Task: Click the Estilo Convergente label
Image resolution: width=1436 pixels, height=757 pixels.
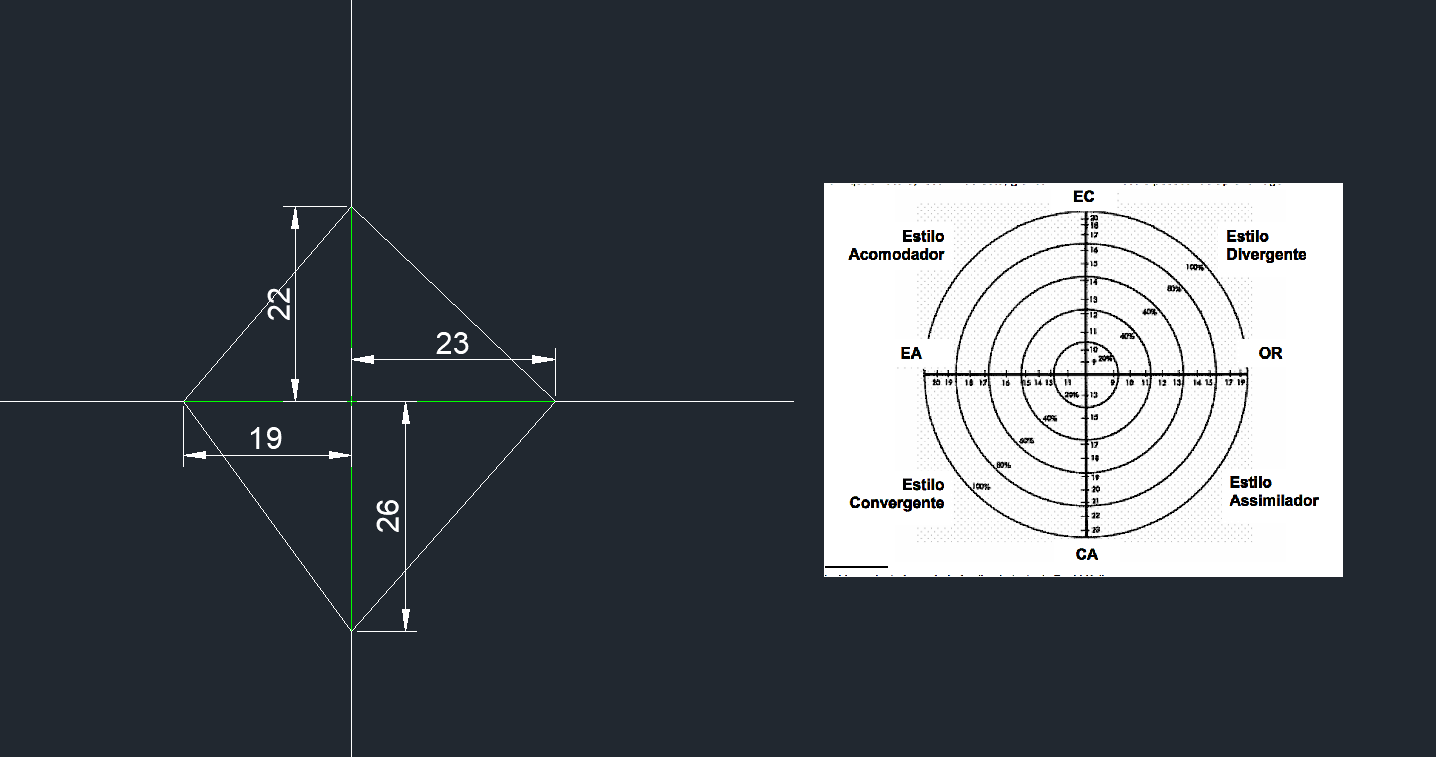Action: pos(897,493)
